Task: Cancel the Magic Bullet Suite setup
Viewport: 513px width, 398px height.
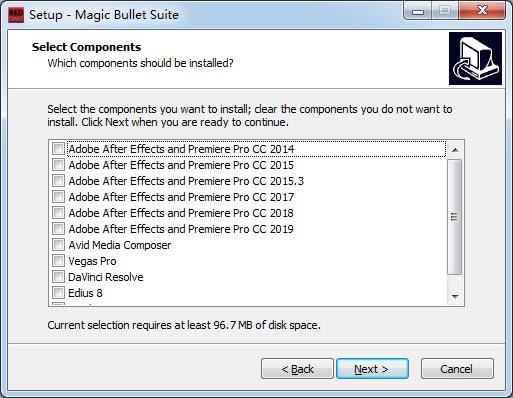Action: [x=457, y=369]
